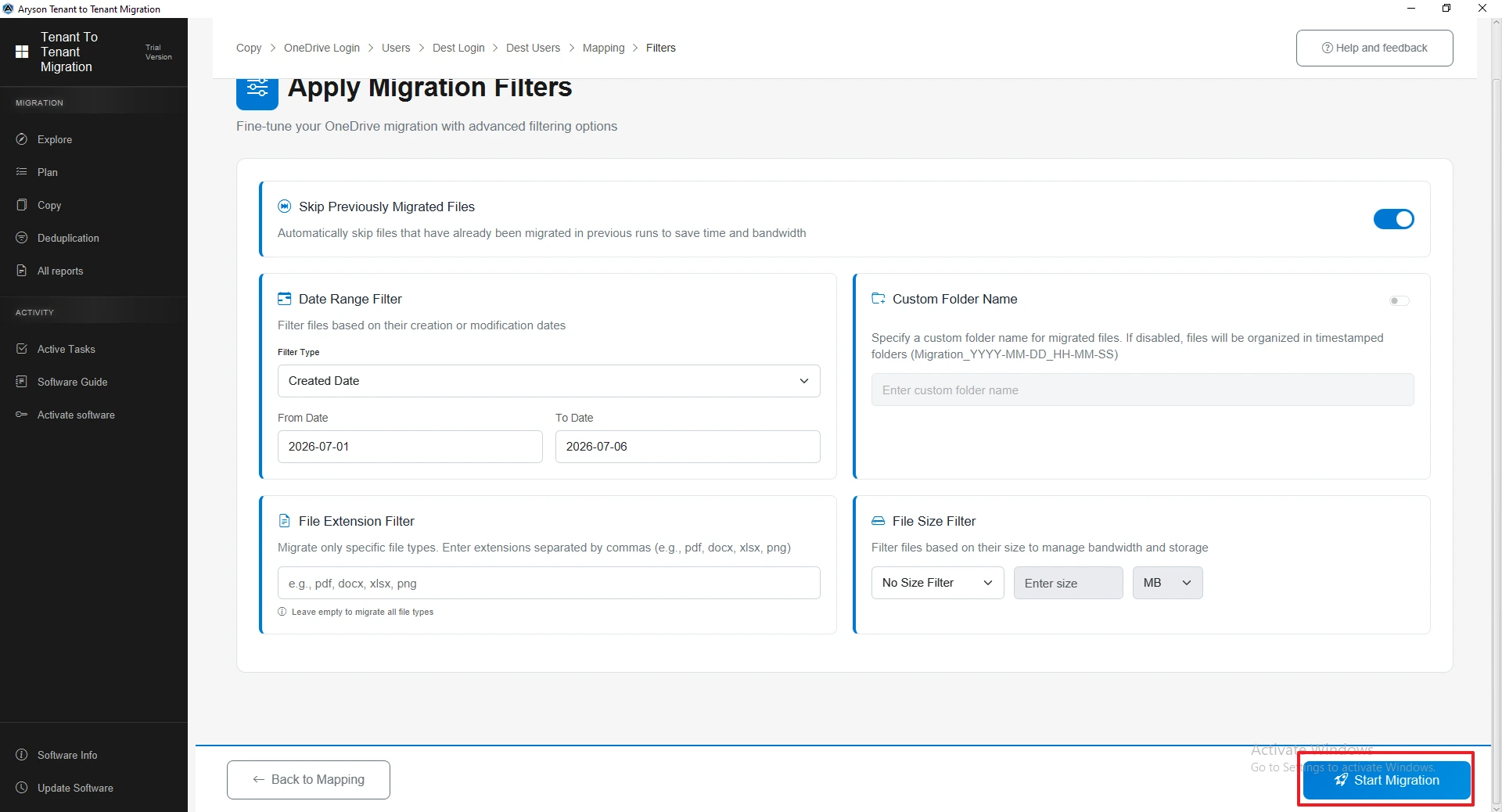Viewport: 1502px width, 812px height.
Task: Click the Aryson app icon in title bar
Action: 9,9
